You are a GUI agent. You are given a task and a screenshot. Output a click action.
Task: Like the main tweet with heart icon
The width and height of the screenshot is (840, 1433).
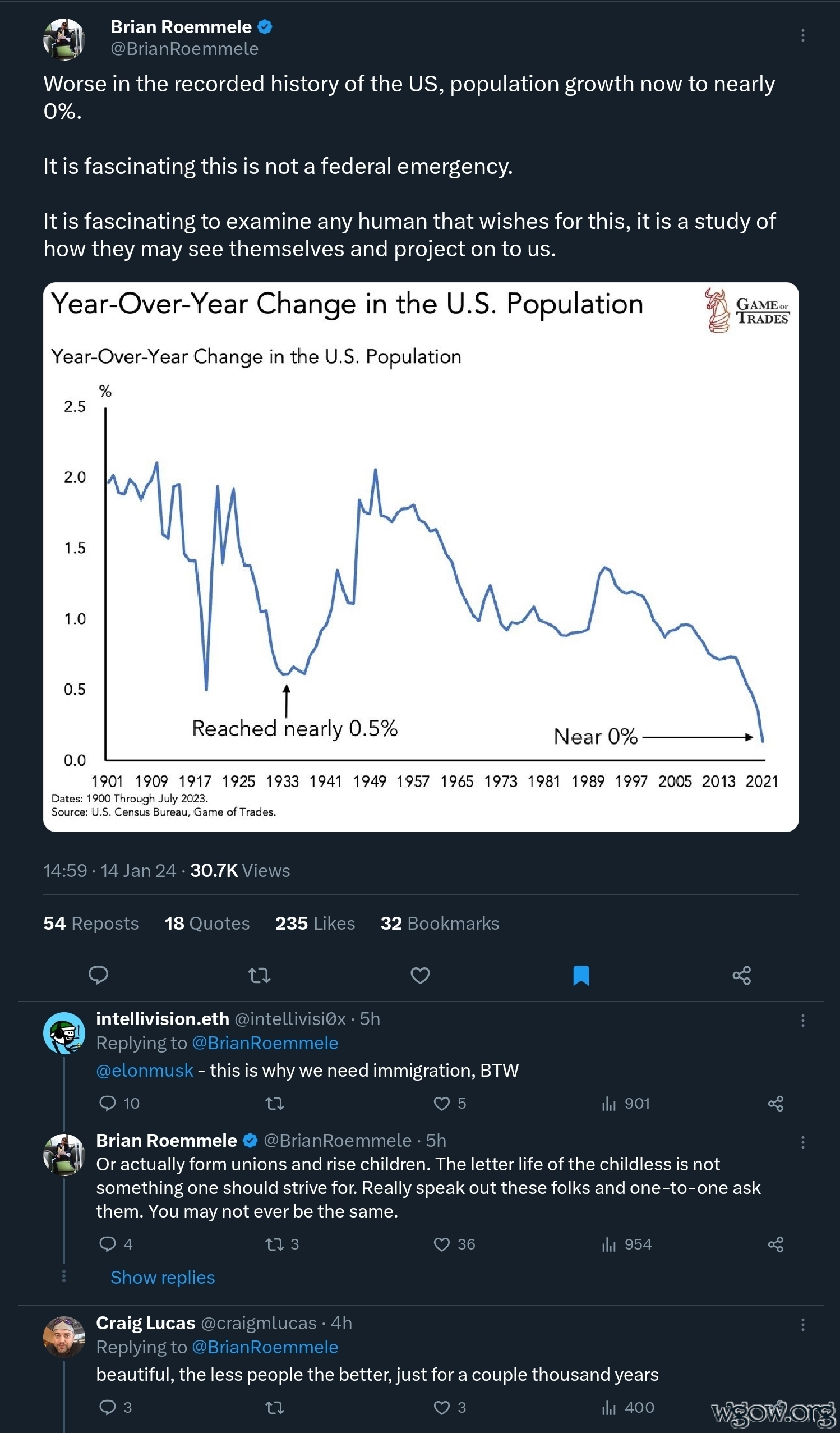[x=420, y=975]
